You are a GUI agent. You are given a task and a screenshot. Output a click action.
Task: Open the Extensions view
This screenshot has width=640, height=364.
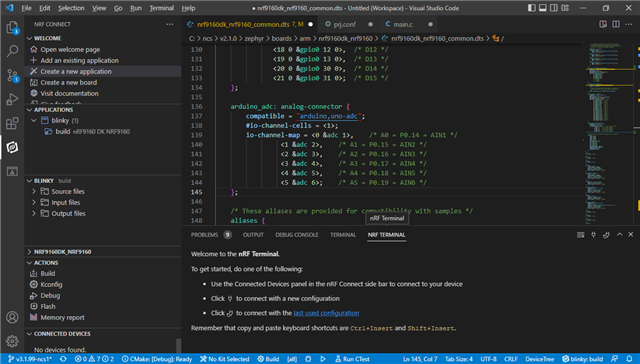pyautogui.click(x=12, y=123)
